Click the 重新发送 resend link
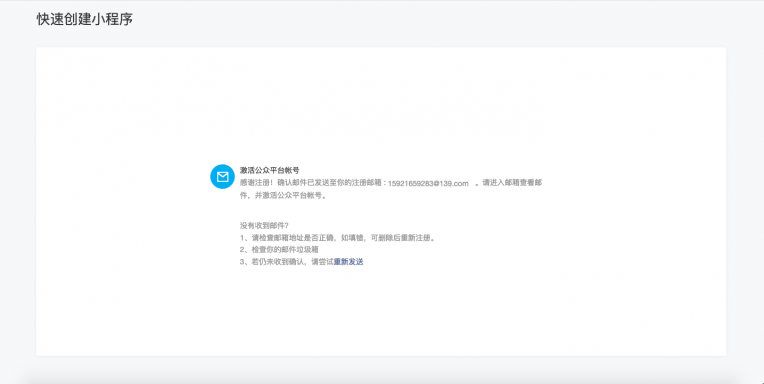Viewport: 764px width, 384px height. 348,262
